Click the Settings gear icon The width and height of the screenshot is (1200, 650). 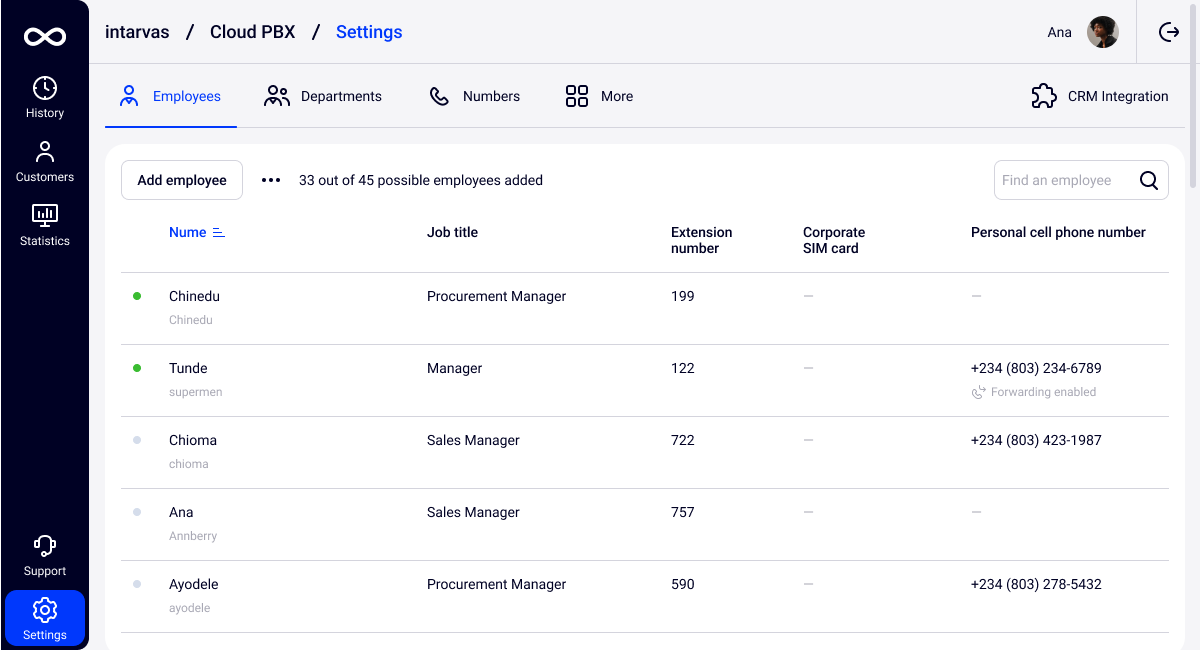click(x=45, y=610)
